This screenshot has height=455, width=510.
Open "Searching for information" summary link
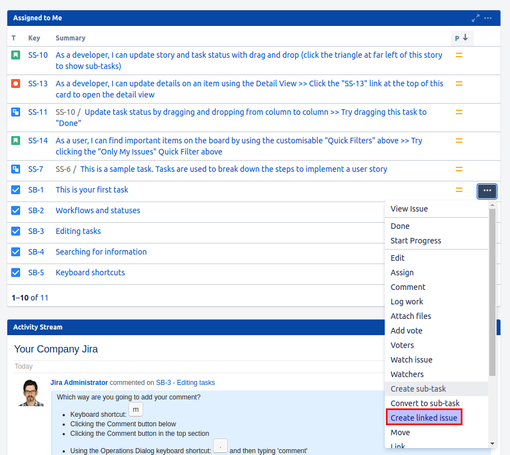101,252
